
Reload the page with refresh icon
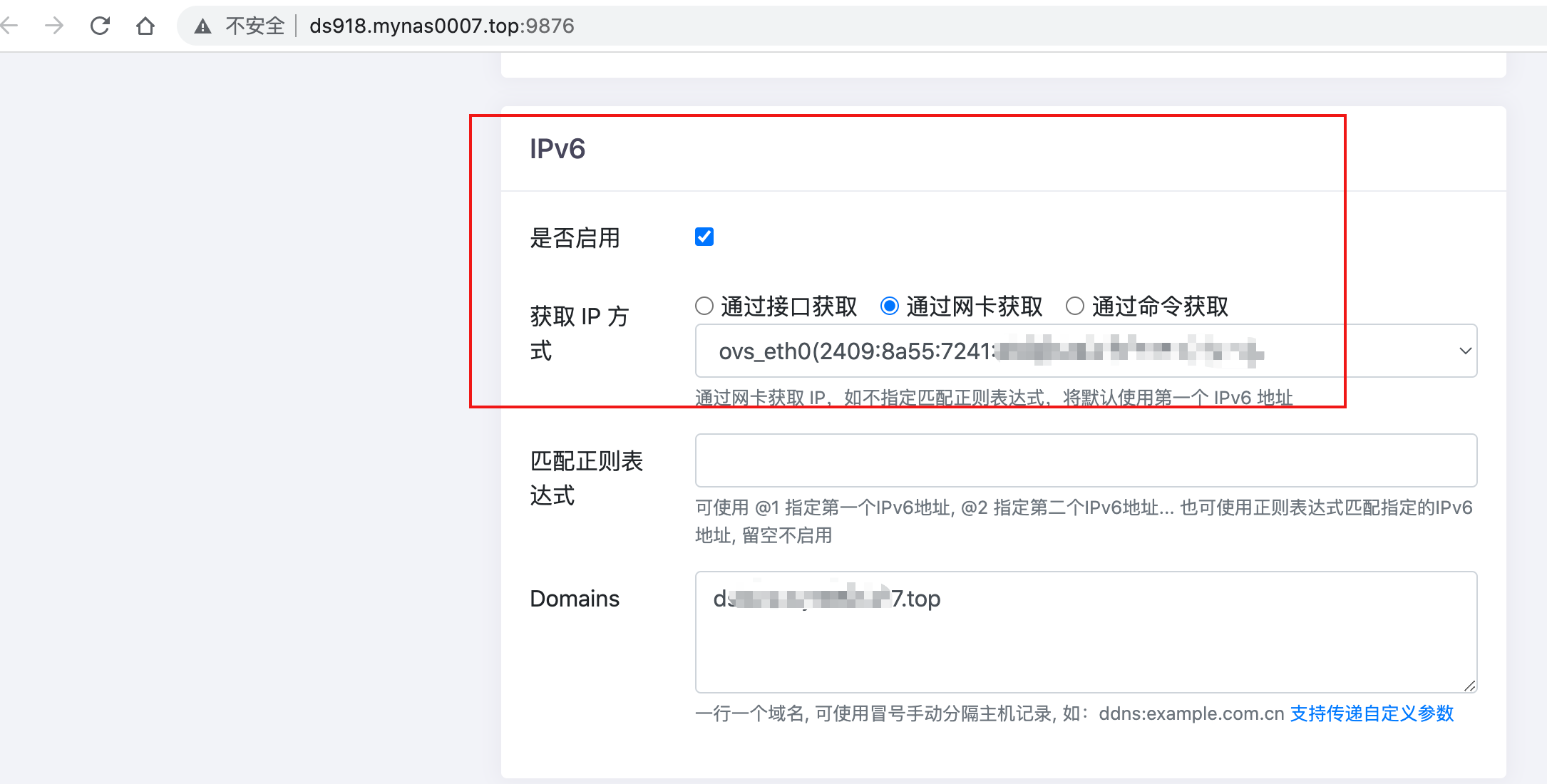(x=100, y=26)
